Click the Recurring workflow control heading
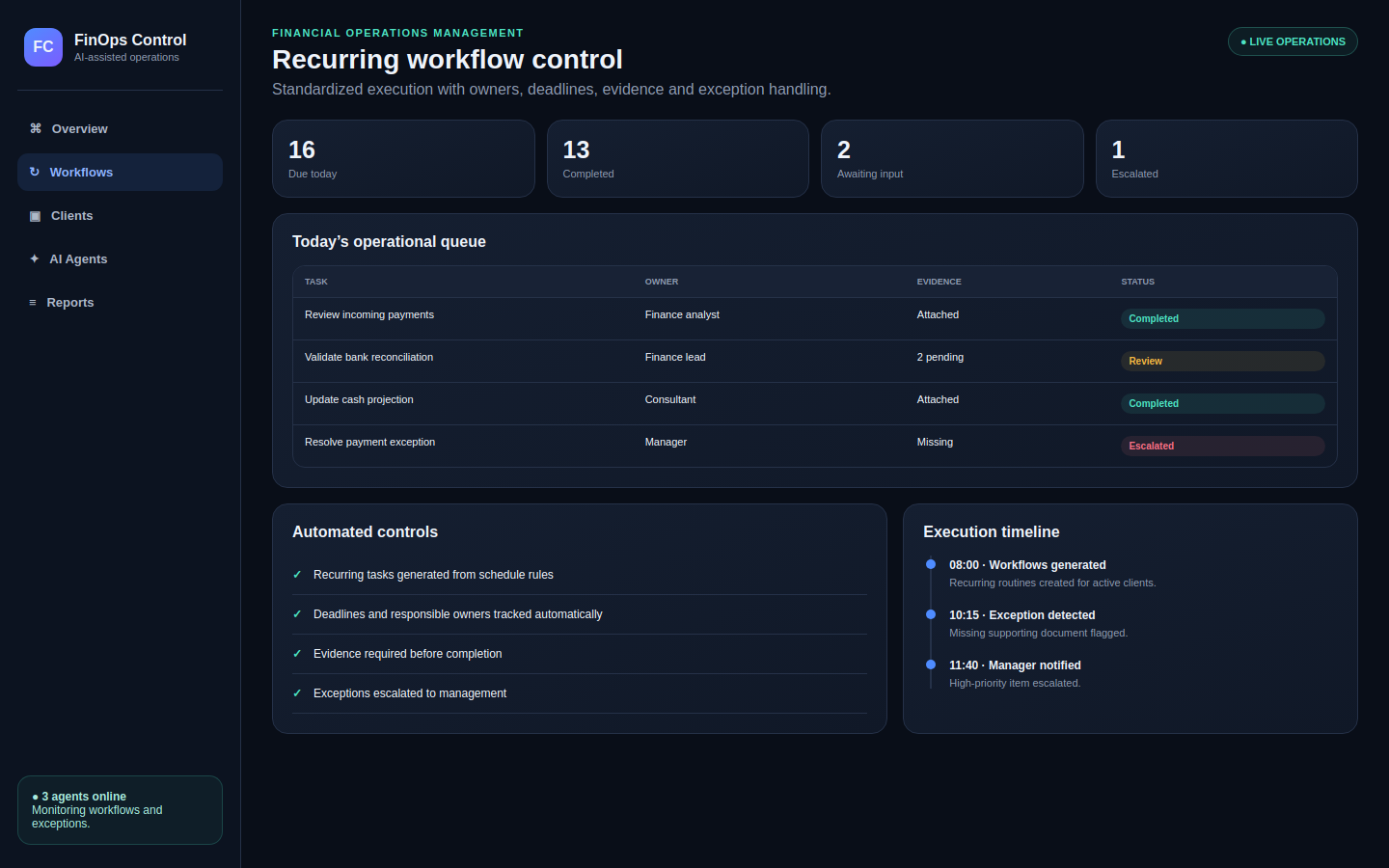 click(448, 60)
